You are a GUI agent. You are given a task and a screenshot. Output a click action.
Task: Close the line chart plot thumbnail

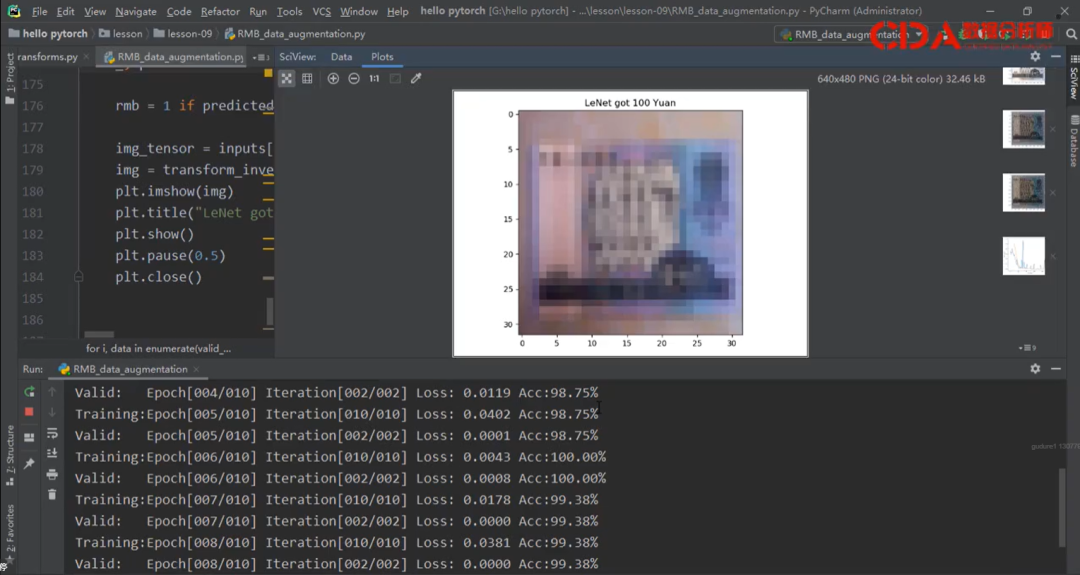coord(1053,256)
